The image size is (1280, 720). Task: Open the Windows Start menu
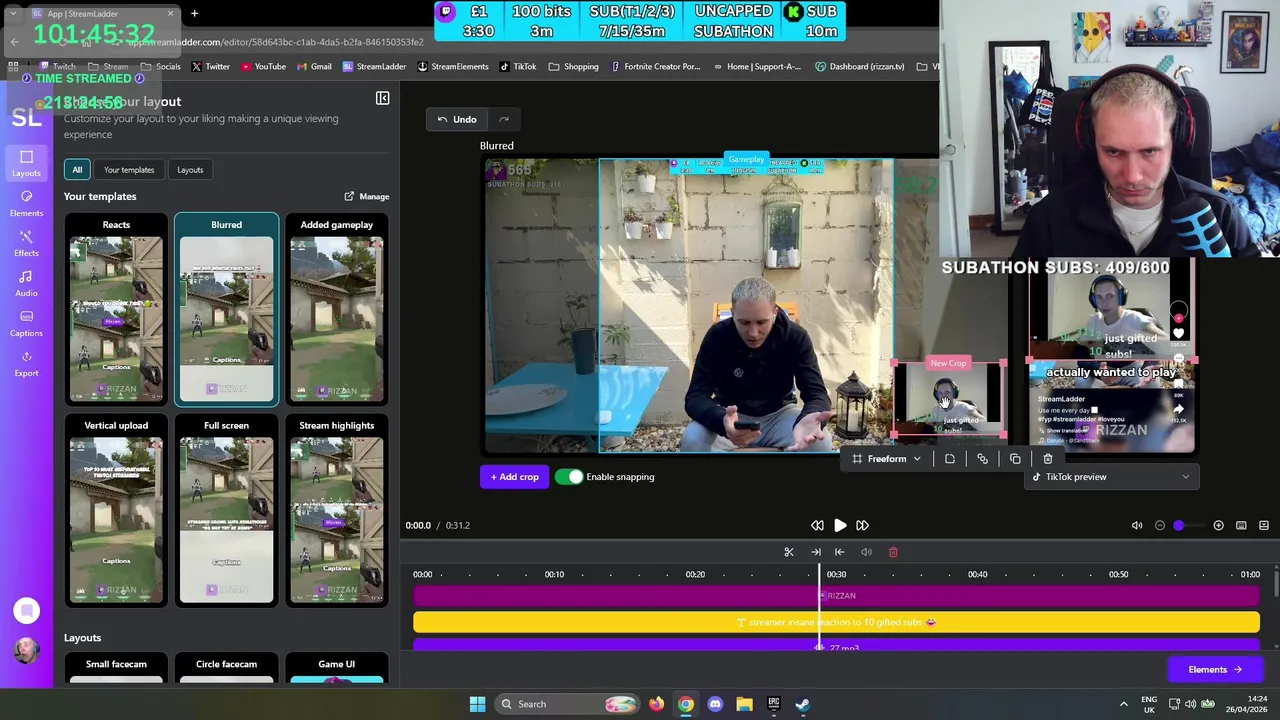pyautogui.click(x=477, y=704)
